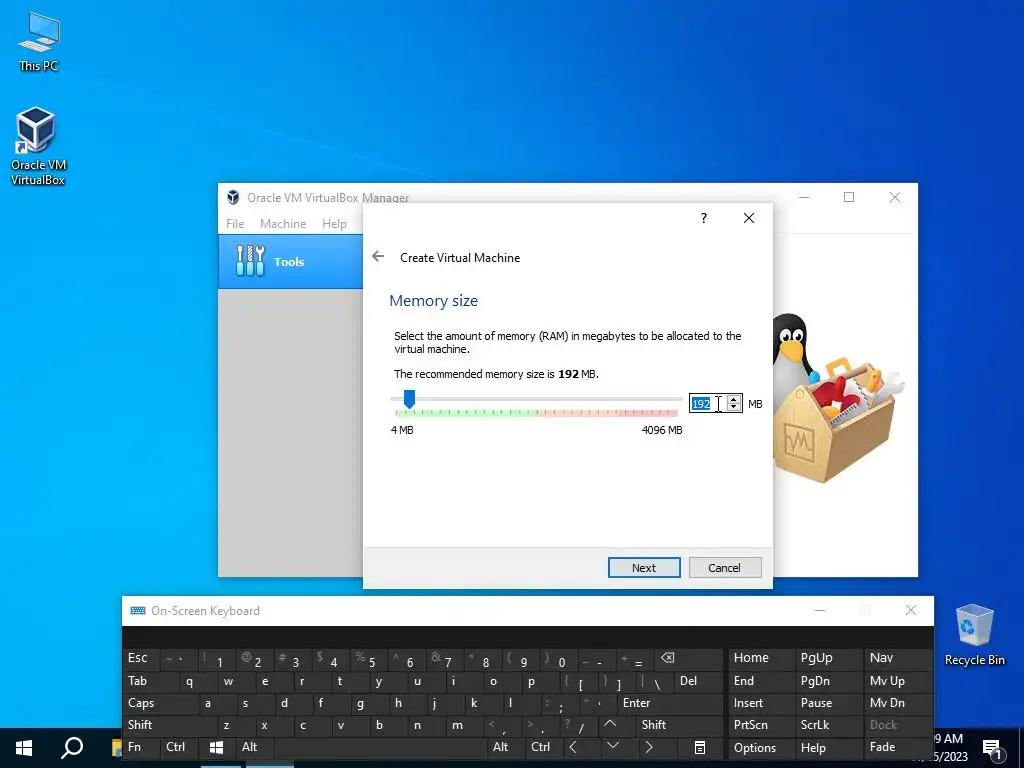Viewport: 1024px width, 768px height.
Task: Close the Create Virtual Machine dialog
Action: tap(749, 218)
